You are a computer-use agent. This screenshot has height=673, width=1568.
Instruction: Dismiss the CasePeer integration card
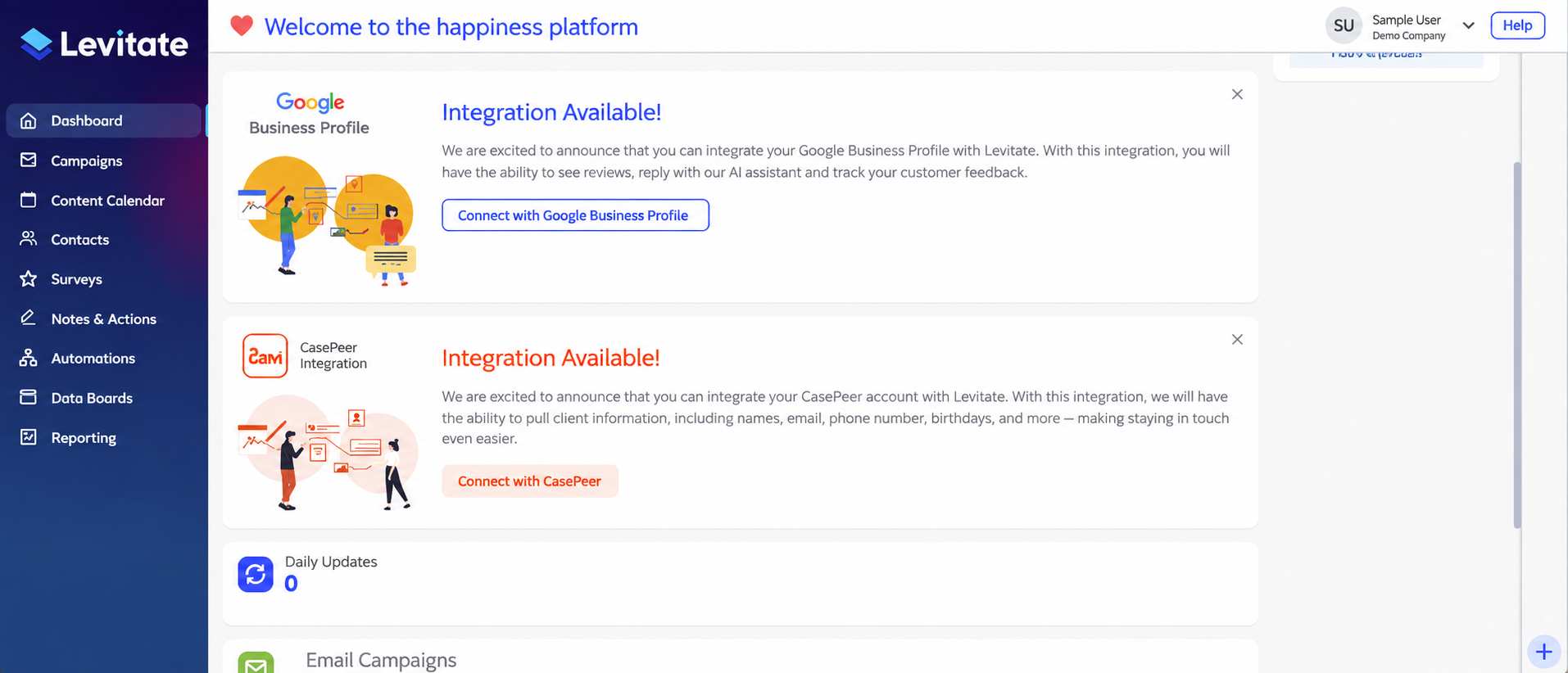coord(1237,339)
